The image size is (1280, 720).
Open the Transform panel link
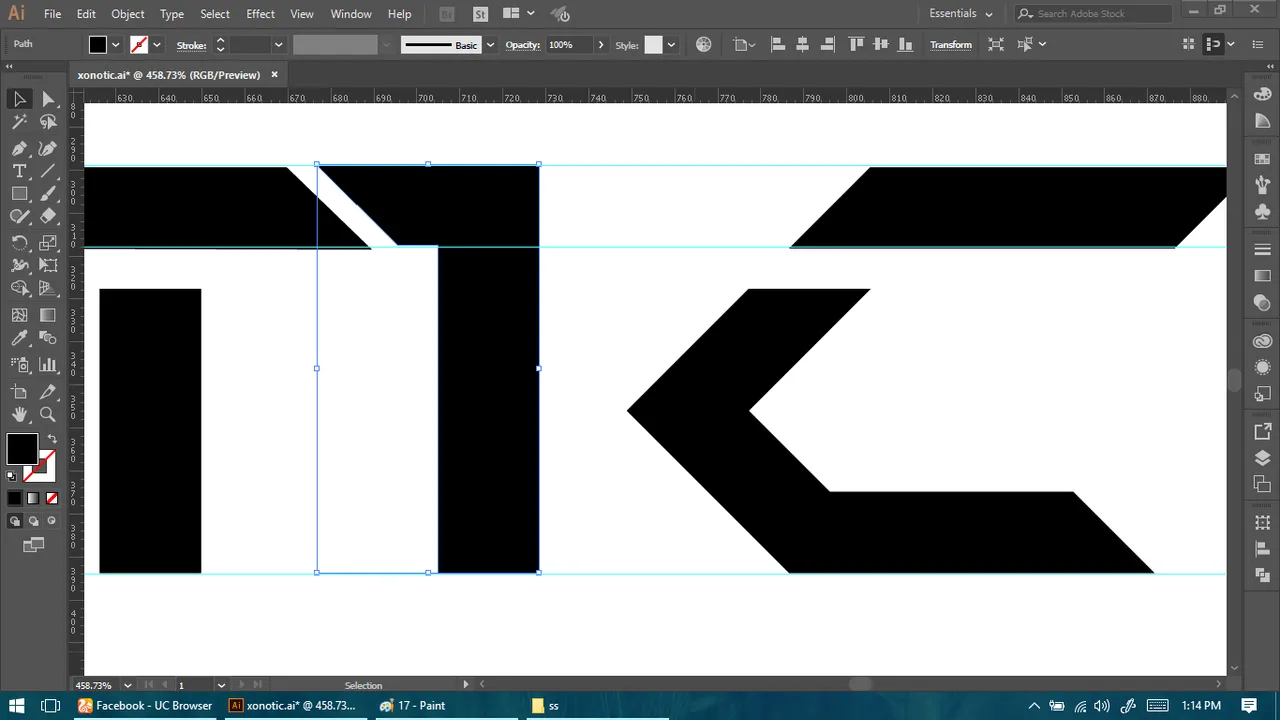coord(951,45)
